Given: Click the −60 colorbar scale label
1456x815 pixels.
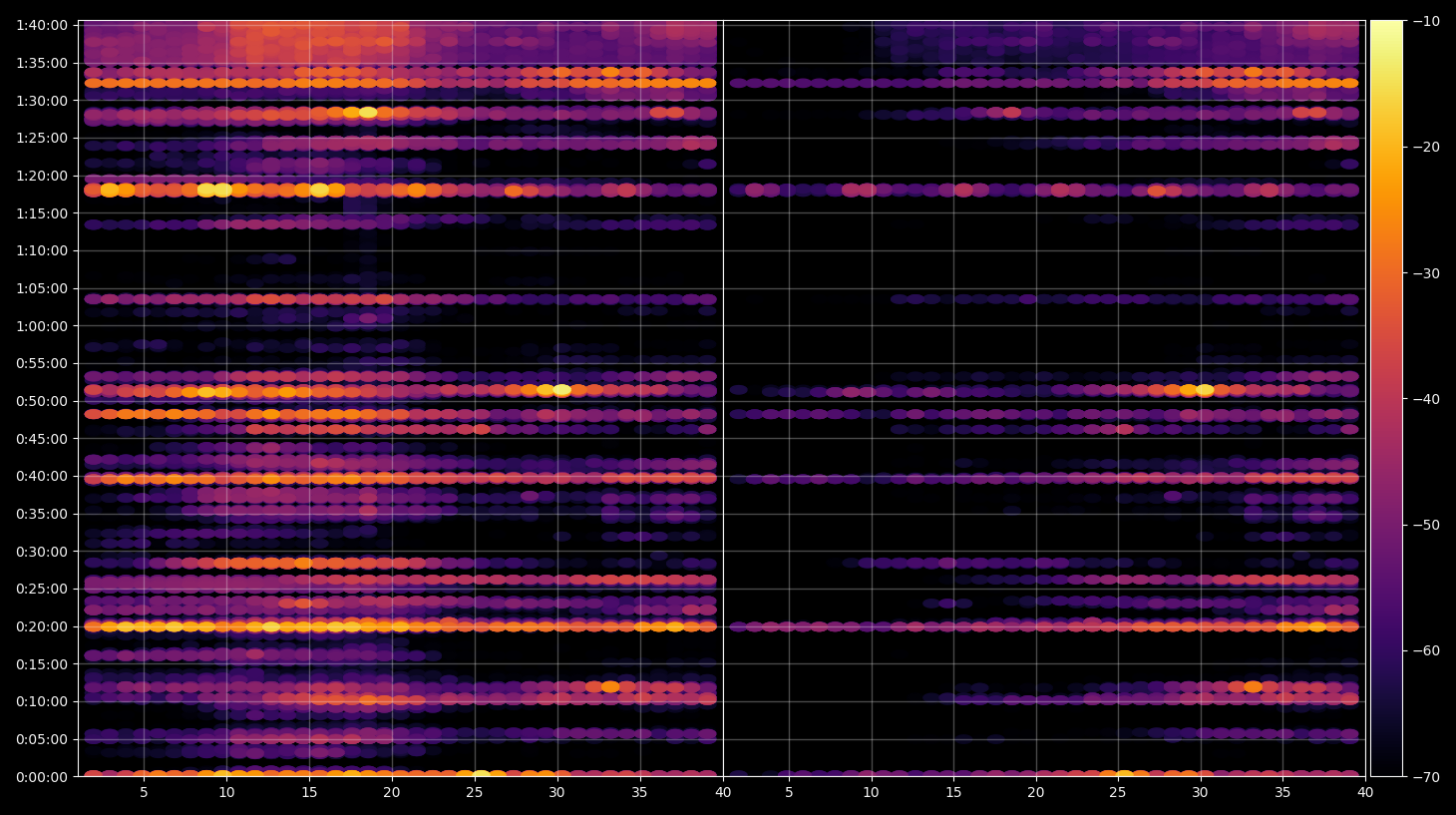Looking at the screenshot, I should point(1427,650).
